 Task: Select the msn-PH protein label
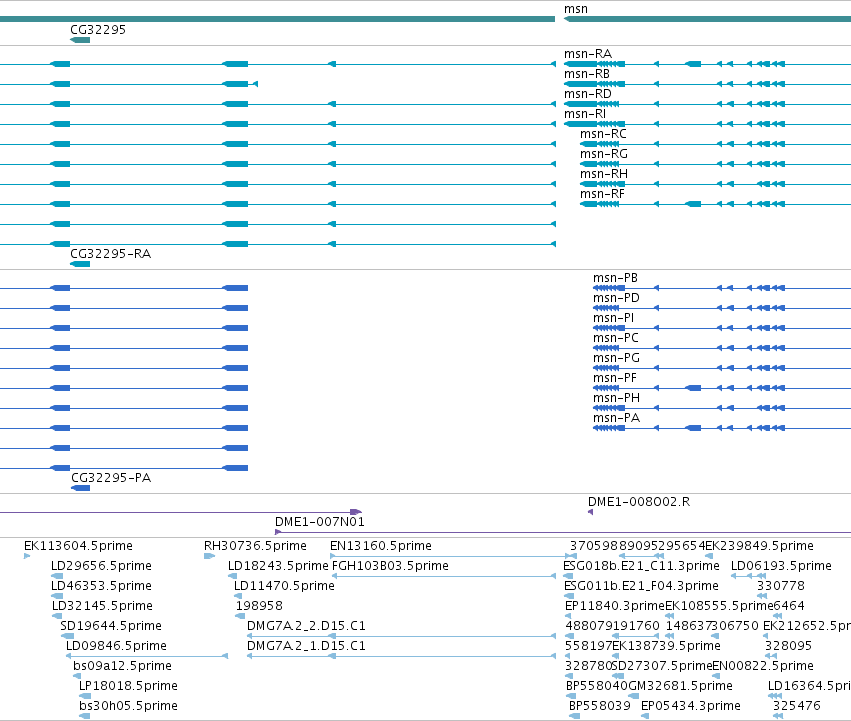(616, 399)
